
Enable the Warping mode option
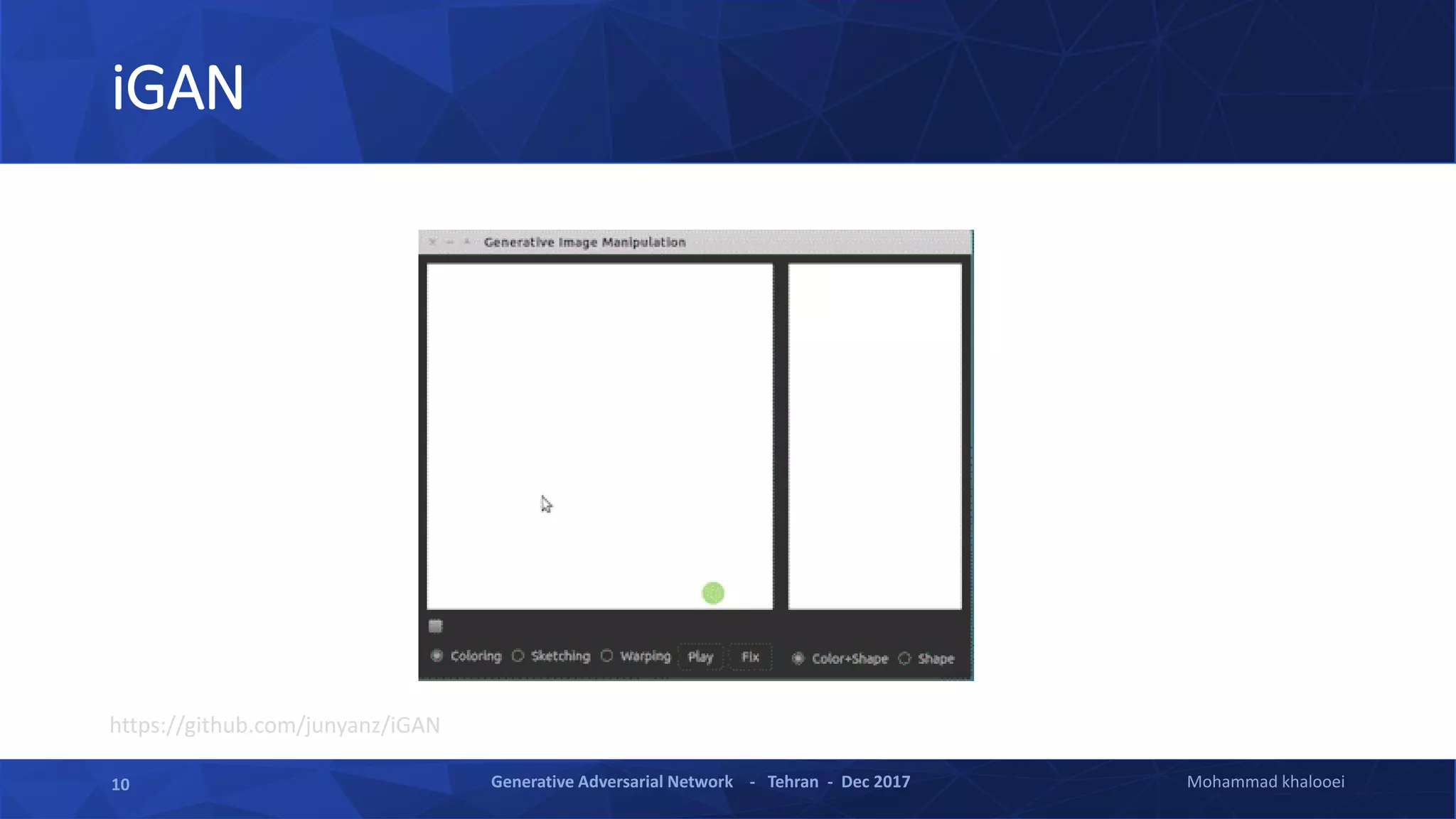coord(606,655)
